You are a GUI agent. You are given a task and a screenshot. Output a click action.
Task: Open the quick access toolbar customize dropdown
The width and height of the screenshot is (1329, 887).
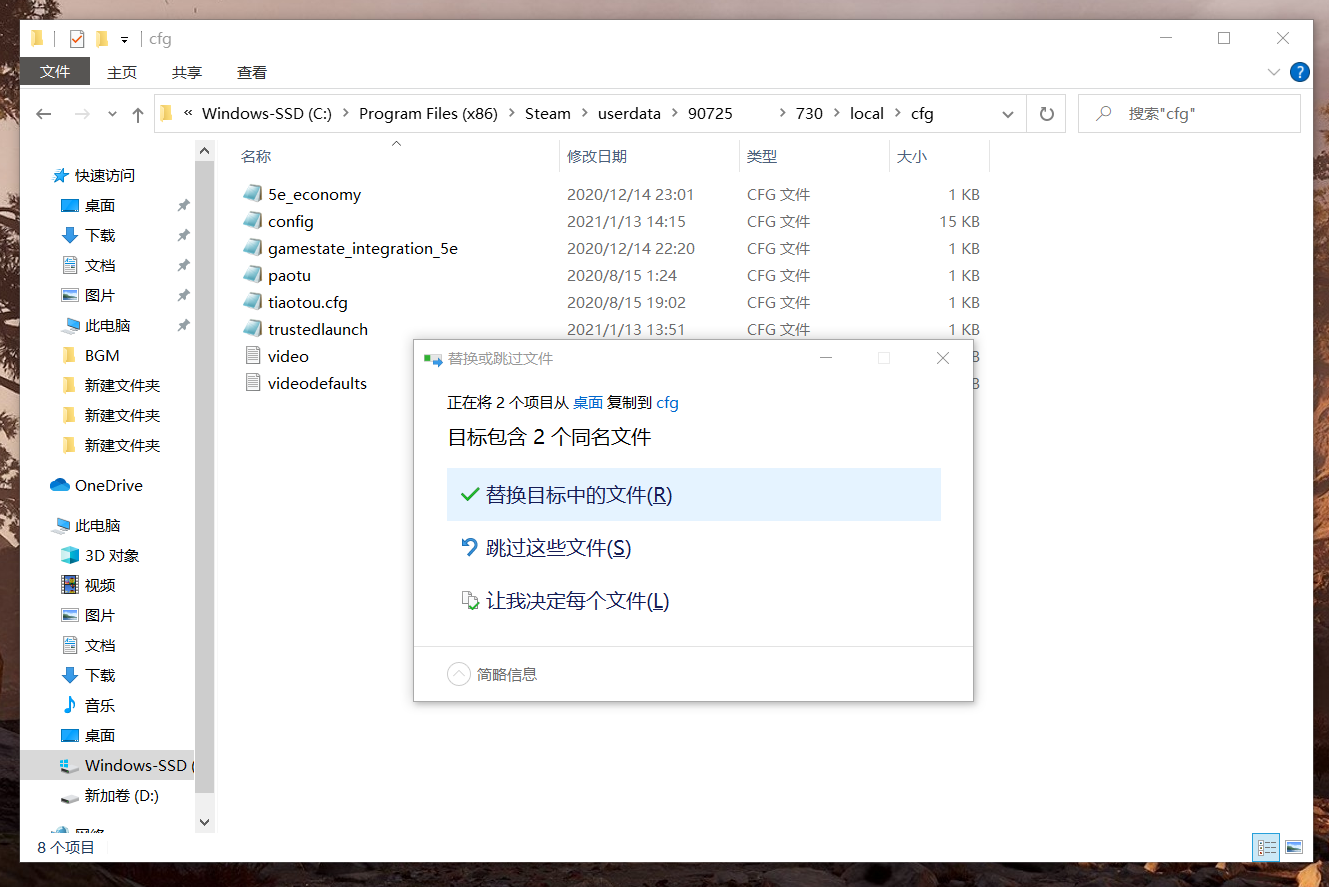(123, 38)
